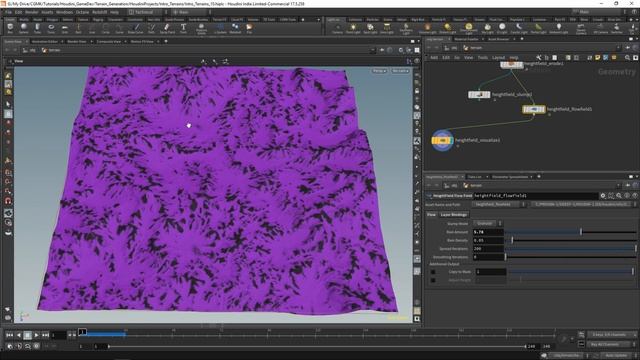Add a Camera from lights shelf
Image resolution: width=640 pixels, height=360 pixels.
tap(337, 28)
